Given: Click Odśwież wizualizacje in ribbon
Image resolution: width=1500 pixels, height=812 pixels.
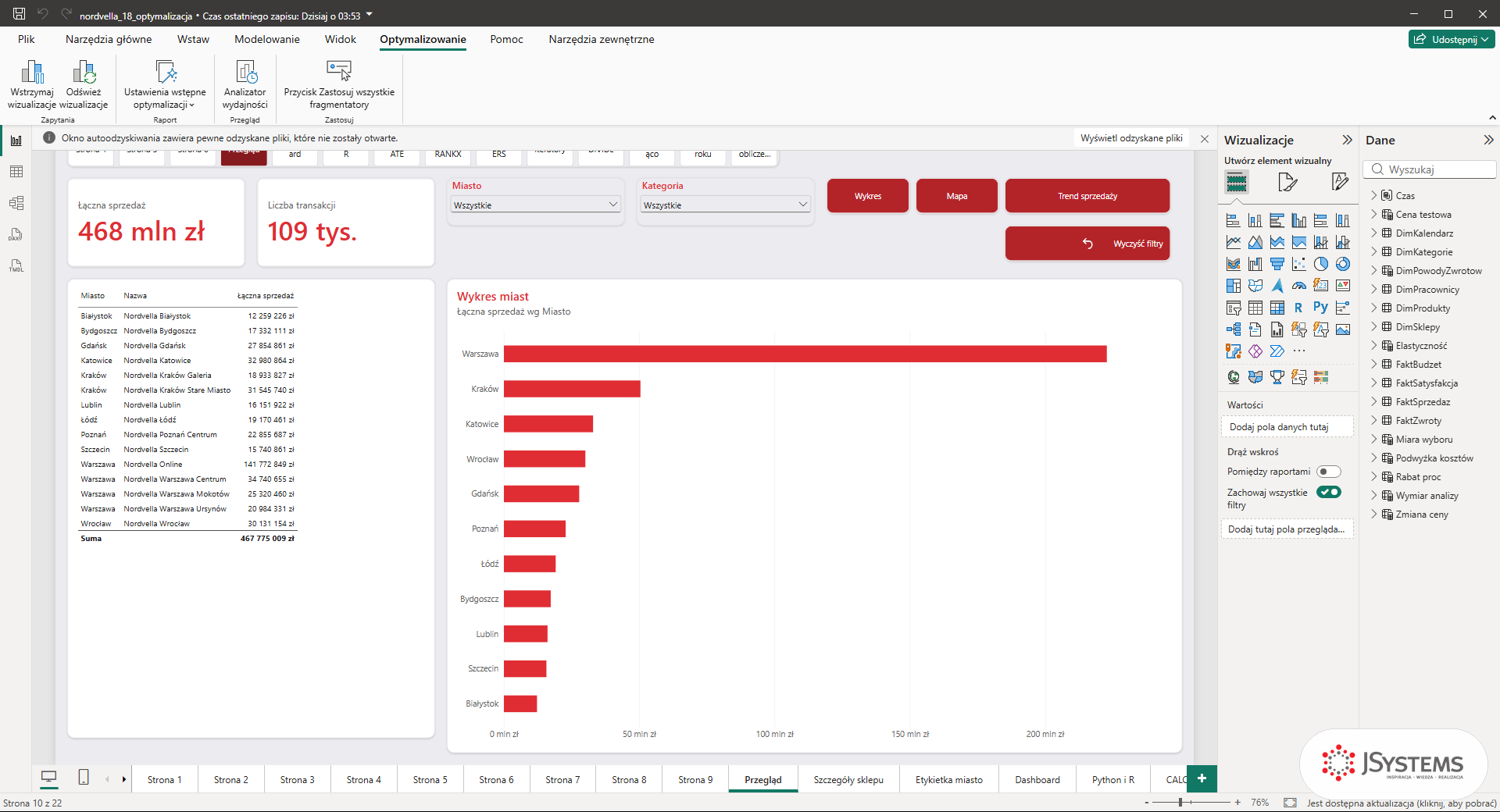Looking at the screenshot, I should [x=84, y=85].
